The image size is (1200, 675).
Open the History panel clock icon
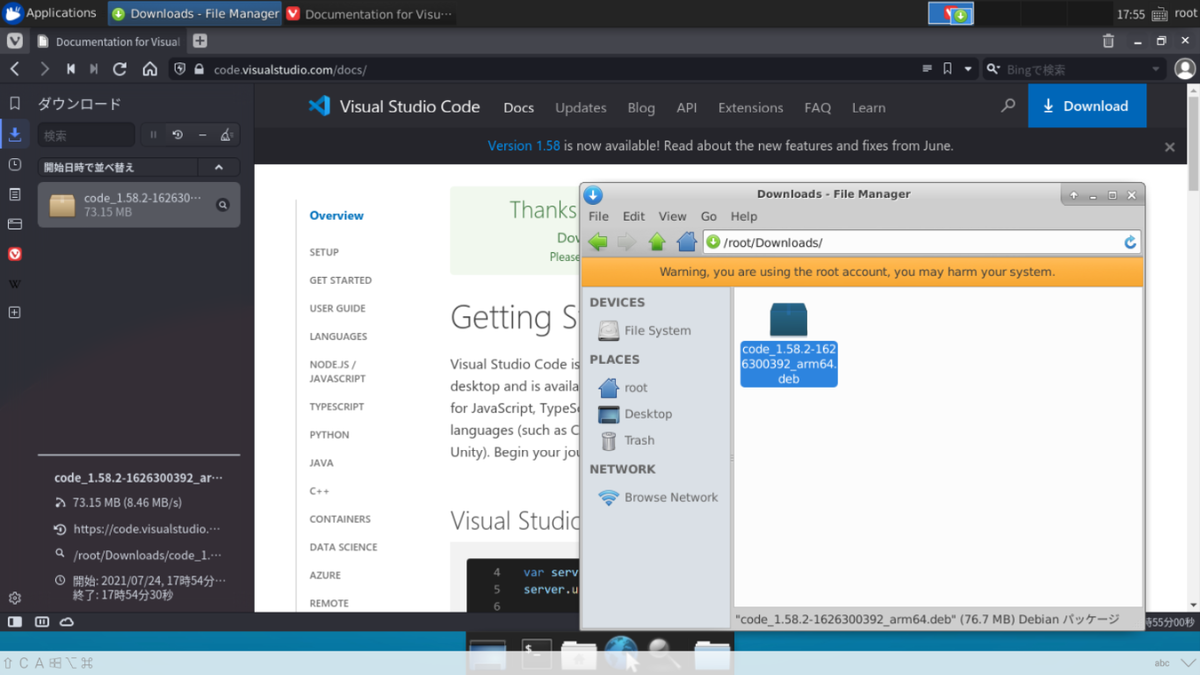(x=15, y=164)
